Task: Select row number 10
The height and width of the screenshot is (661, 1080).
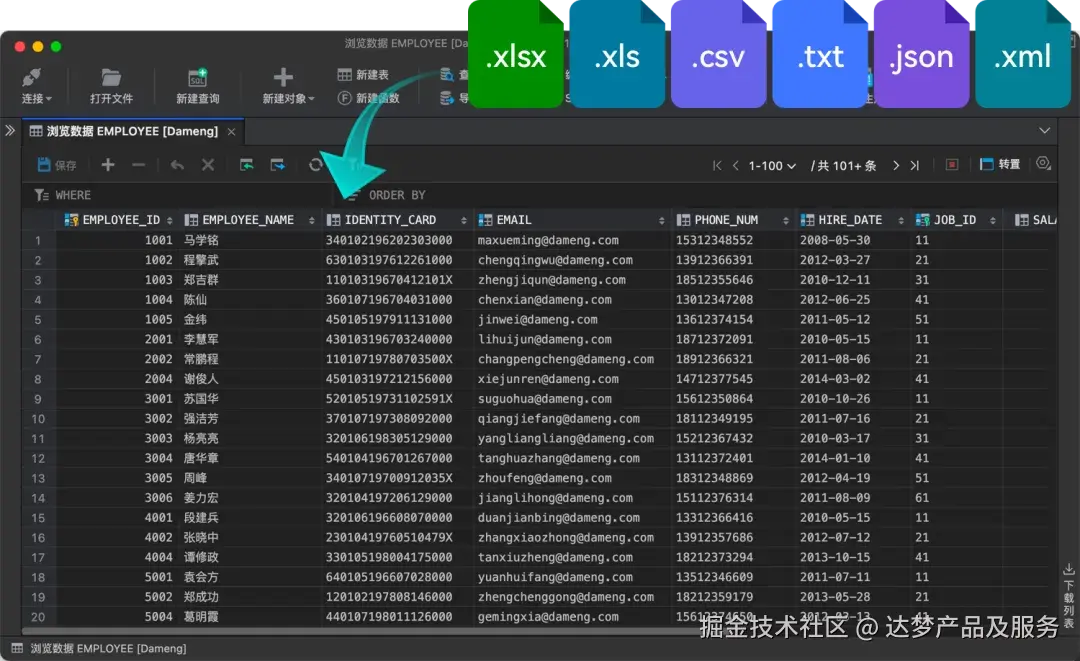Action: click(38, 419)
